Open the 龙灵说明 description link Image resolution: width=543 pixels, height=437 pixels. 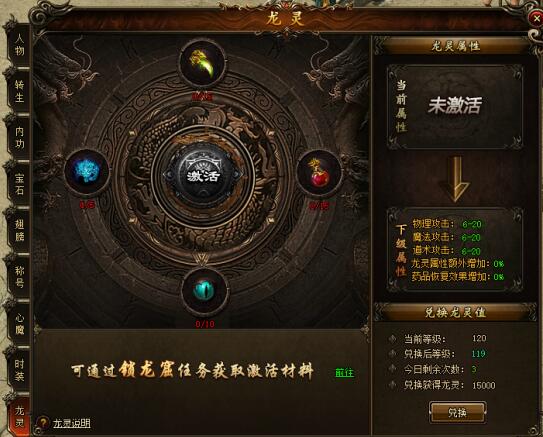(72, 423)
